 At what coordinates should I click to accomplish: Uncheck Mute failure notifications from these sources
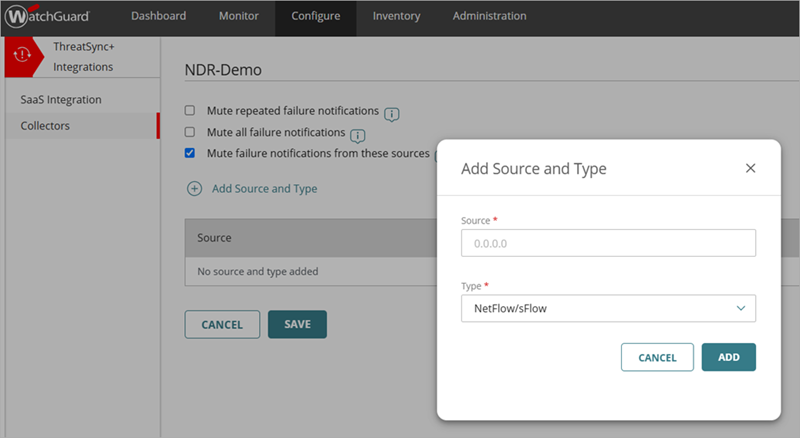coord(190,153)
